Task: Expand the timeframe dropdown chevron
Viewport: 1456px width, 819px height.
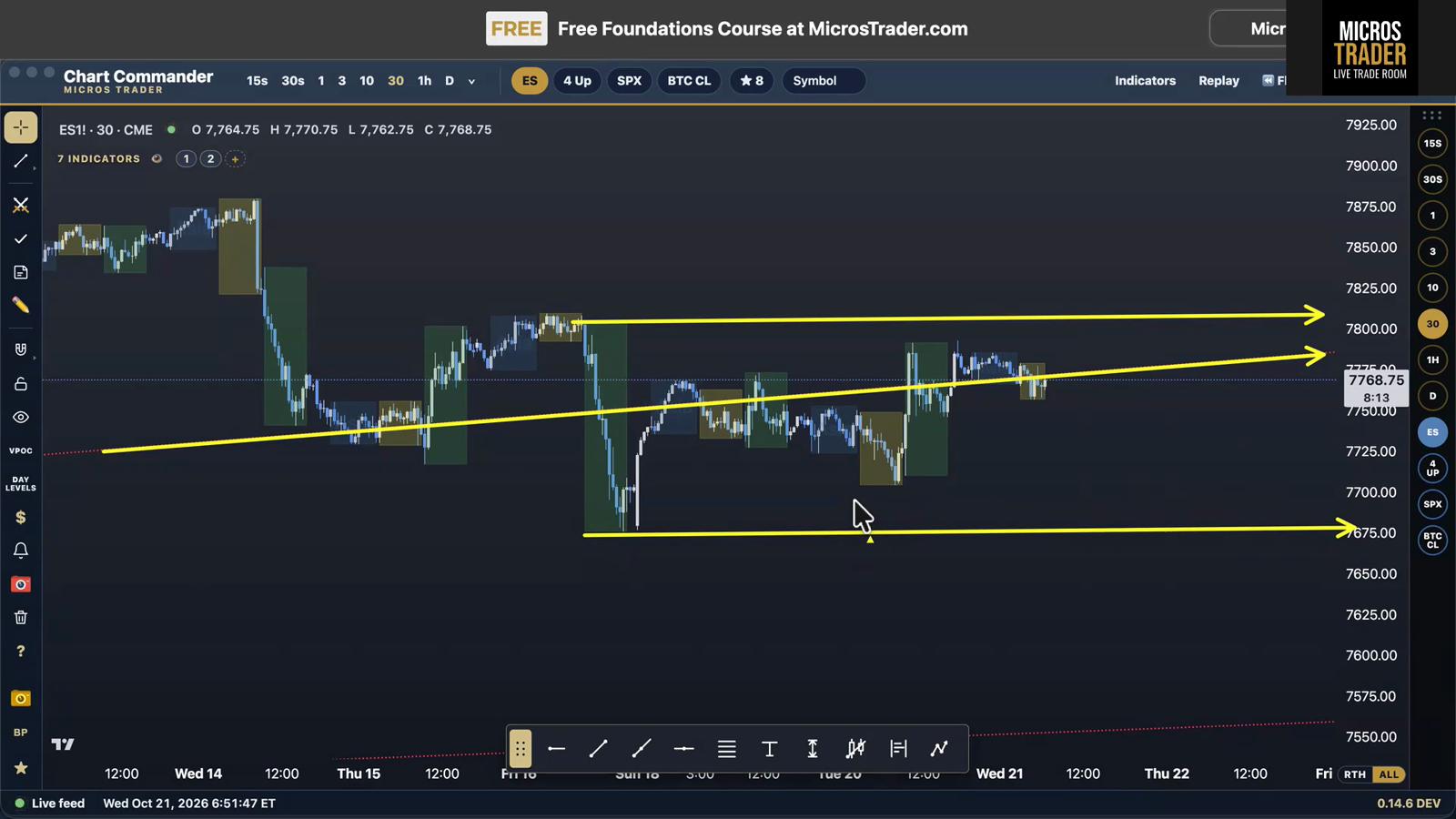Action: pyautogui.click(x=471, y=81)
